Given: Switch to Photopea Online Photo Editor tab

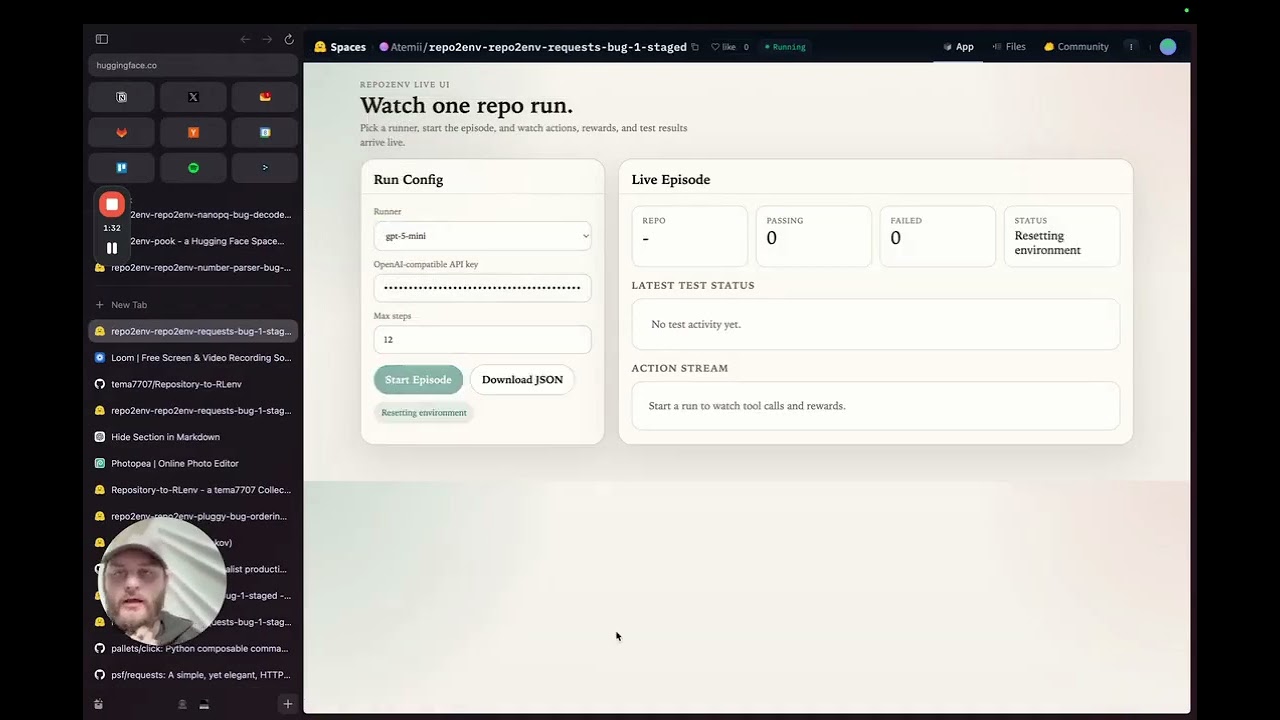Looking at the screenshot, I should coord(193,464).
